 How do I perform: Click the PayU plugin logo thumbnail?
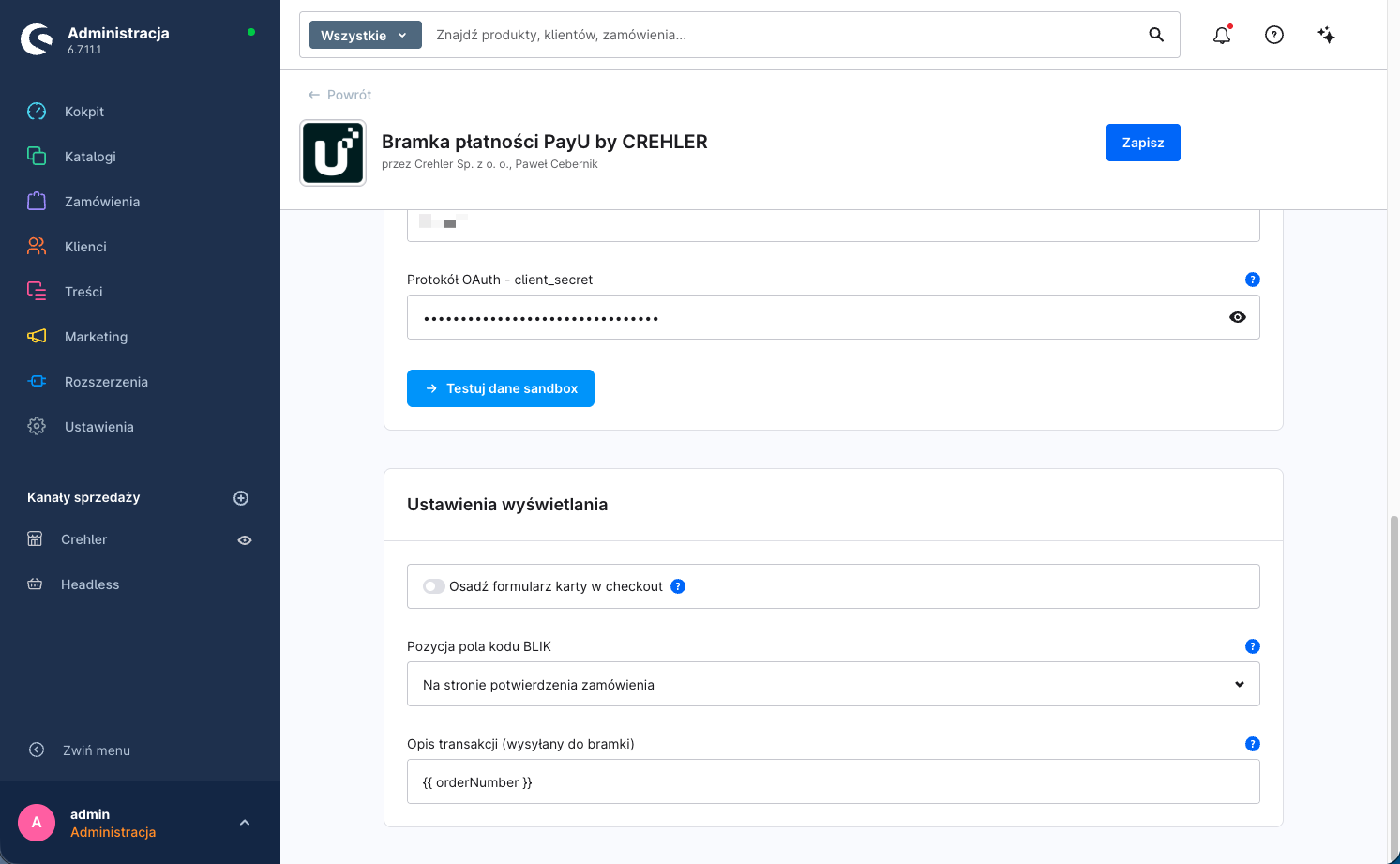pos(333,153)
